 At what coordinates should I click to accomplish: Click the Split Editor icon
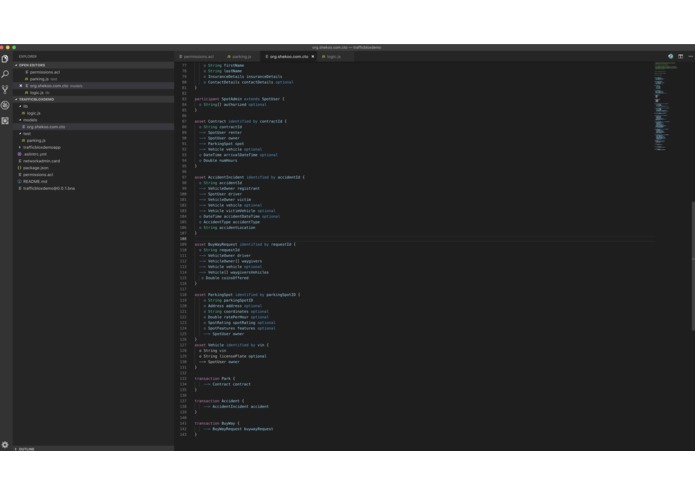tap(680, 56)
